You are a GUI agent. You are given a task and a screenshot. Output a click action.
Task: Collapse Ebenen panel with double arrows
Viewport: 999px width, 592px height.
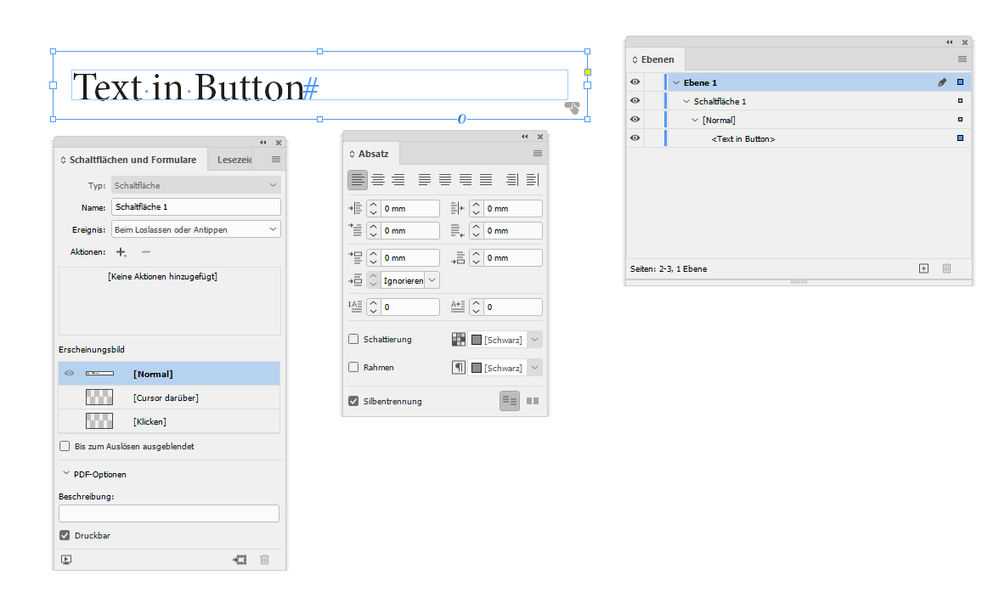click(x=949, y=42)
